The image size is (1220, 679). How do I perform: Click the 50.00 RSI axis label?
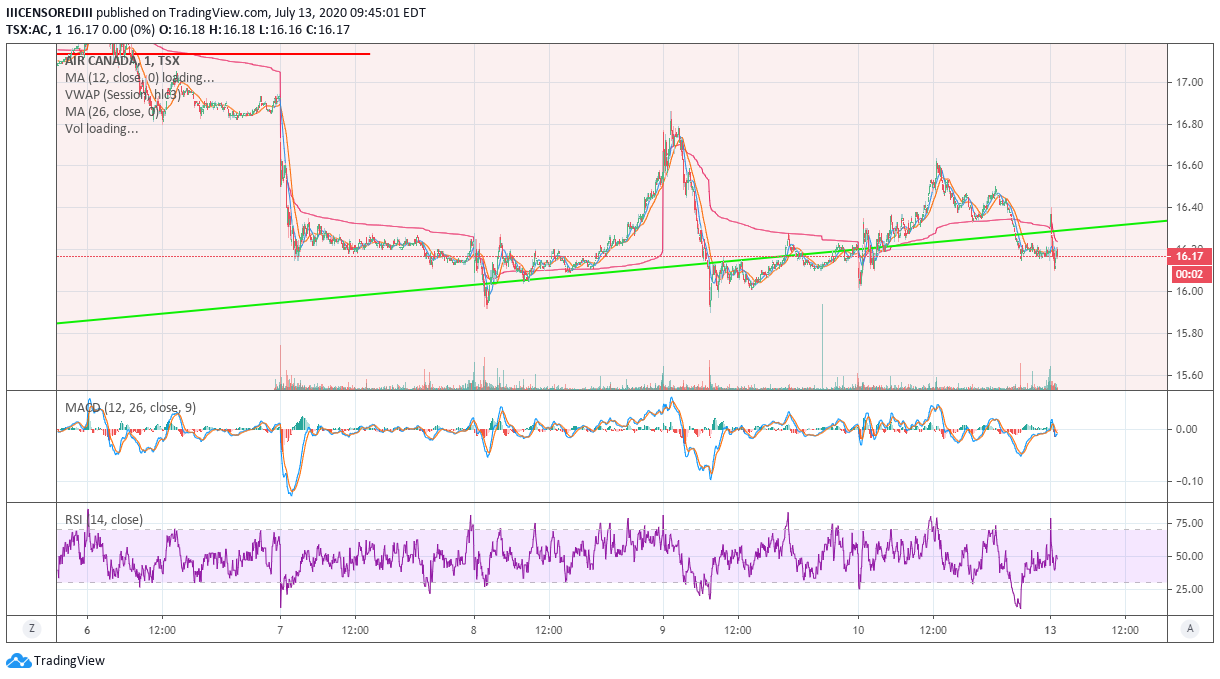click(1190, 556)
